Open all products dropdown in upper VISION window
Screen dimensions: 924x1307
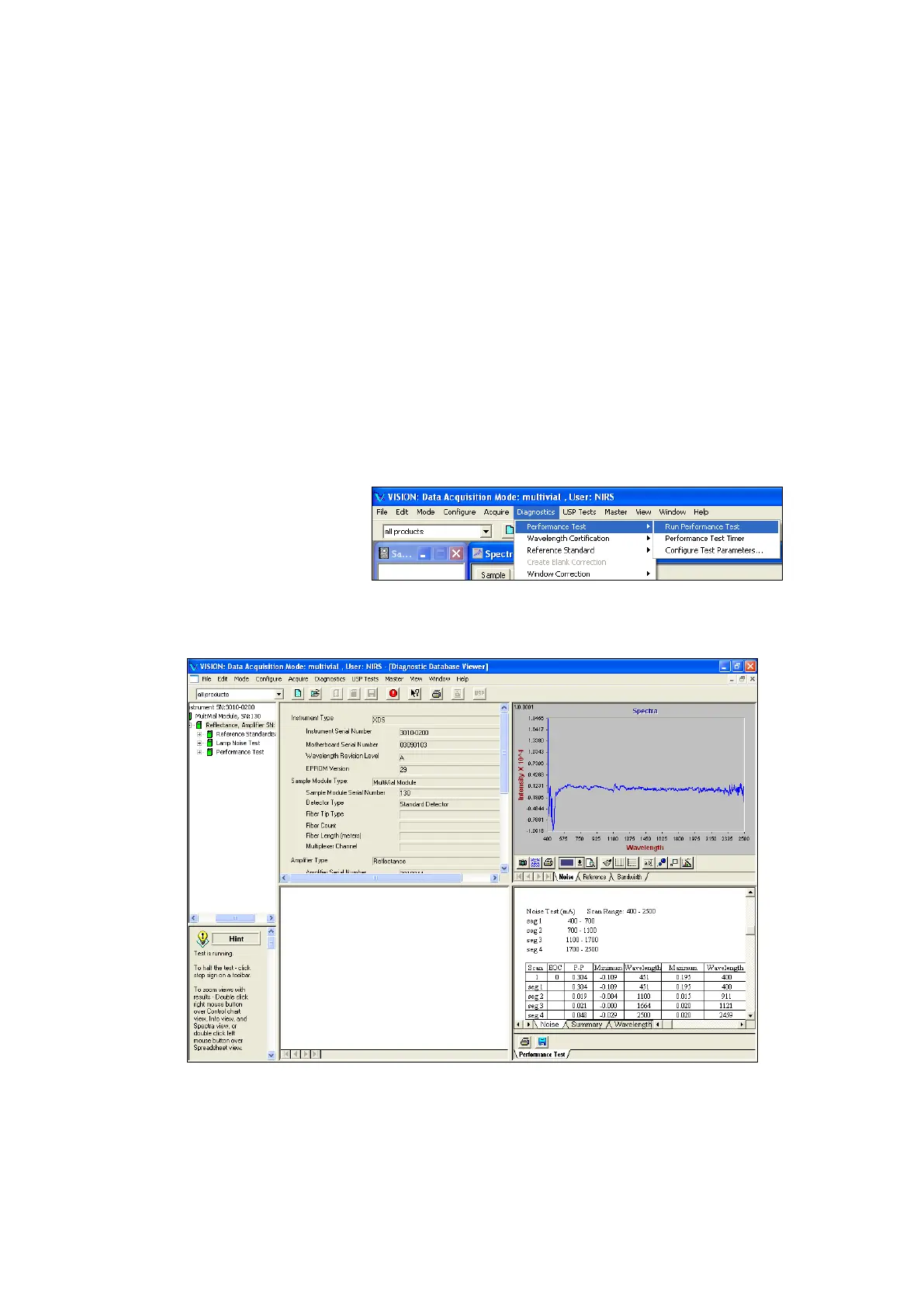click(486, 532)
